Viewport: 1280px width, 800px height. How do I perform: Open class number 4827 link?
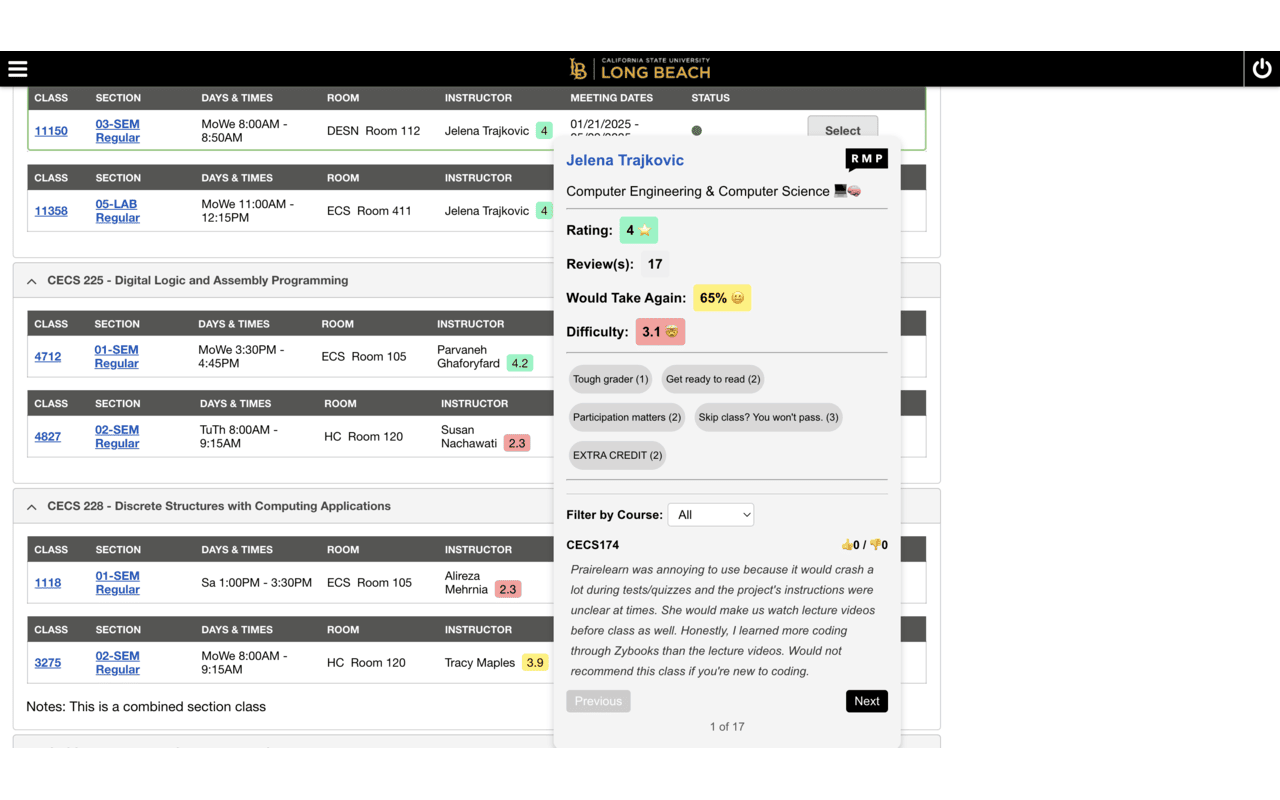pyautogui.click(x=48, y=437)
